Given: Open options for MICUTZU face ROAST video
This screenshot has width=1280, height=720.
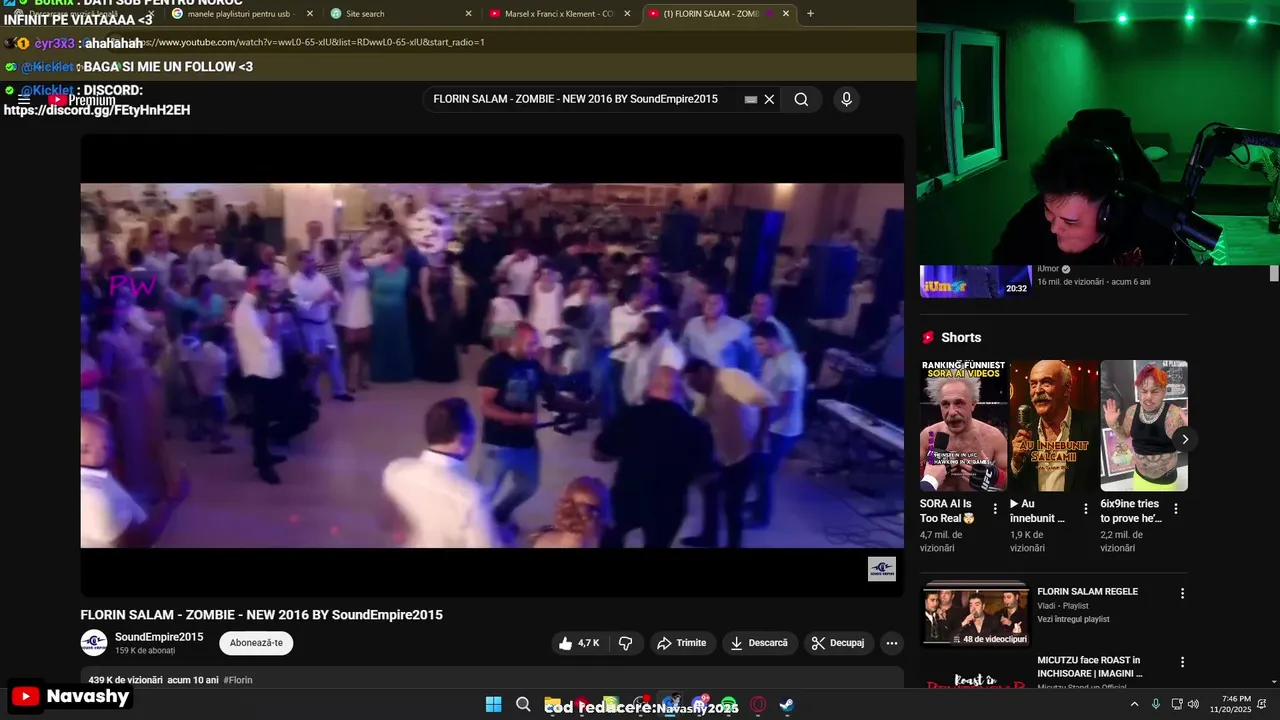Looking at the screenshot, I should [x=1182, y=662].
